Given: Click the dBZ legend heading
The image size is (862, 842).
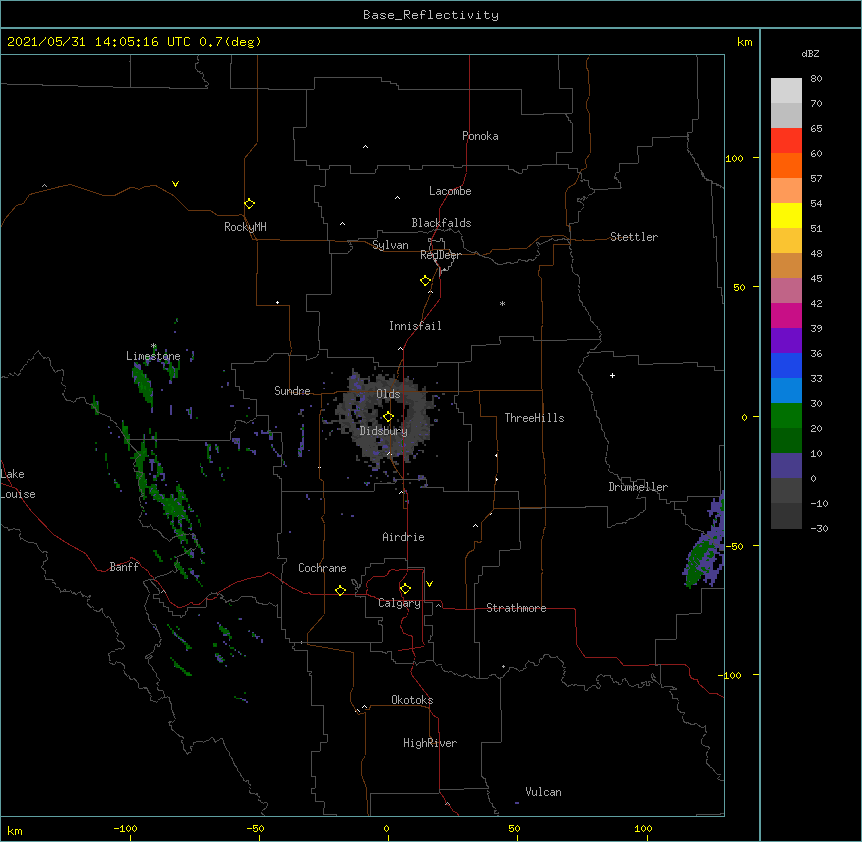Looking at the screenshot, I should pos(810,54).
